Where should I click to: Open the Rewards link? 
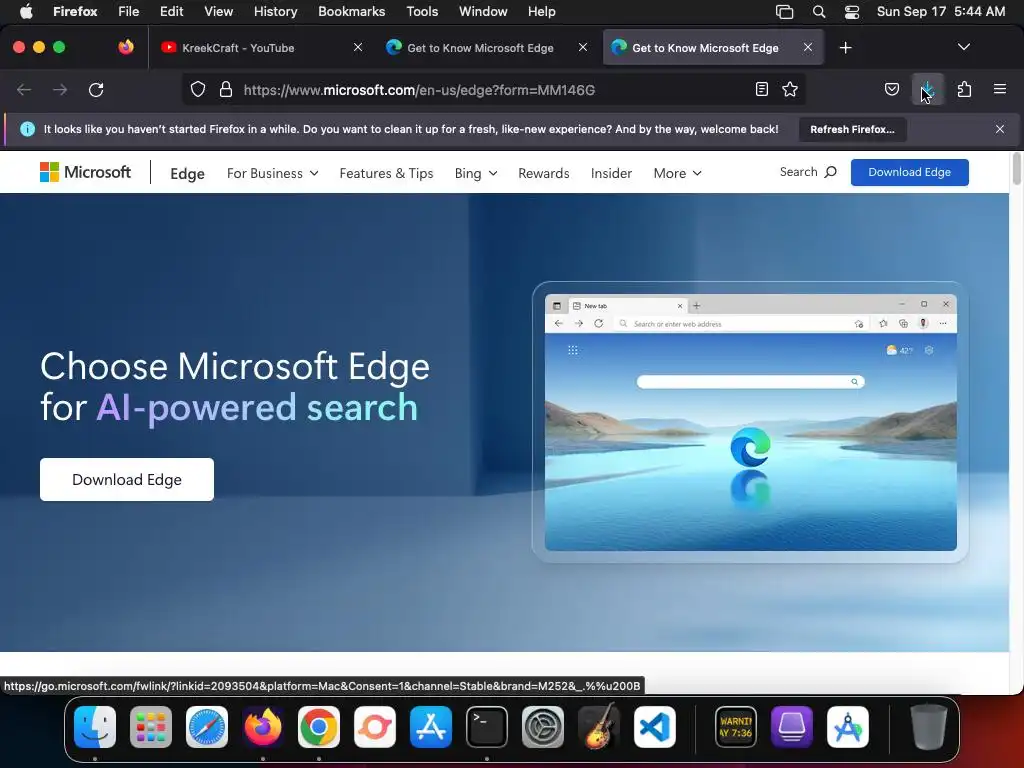click(x=543, y=173)
